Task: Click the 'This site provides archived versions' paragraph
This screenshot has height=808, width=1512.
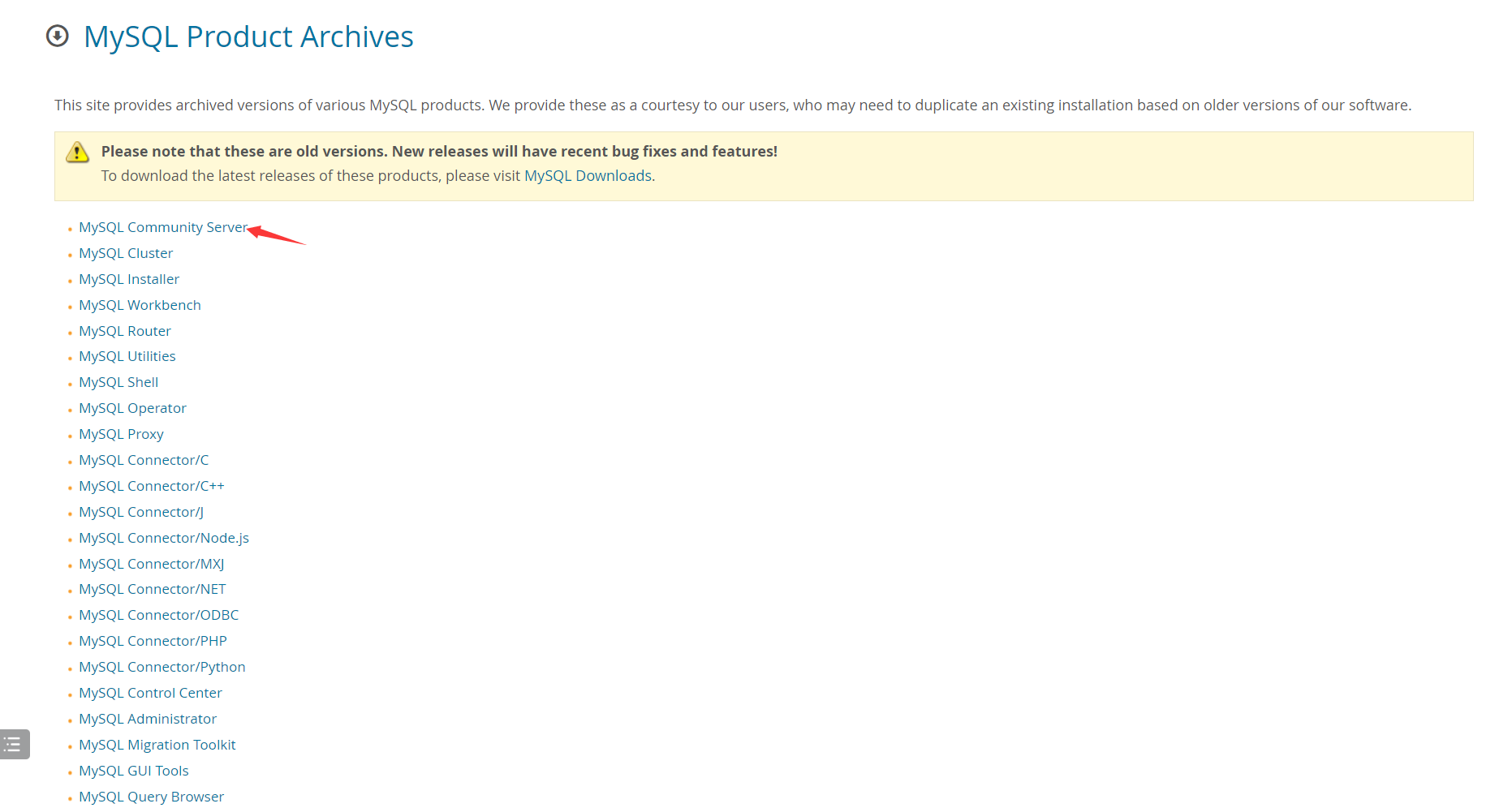Action: tap(733, 105)
